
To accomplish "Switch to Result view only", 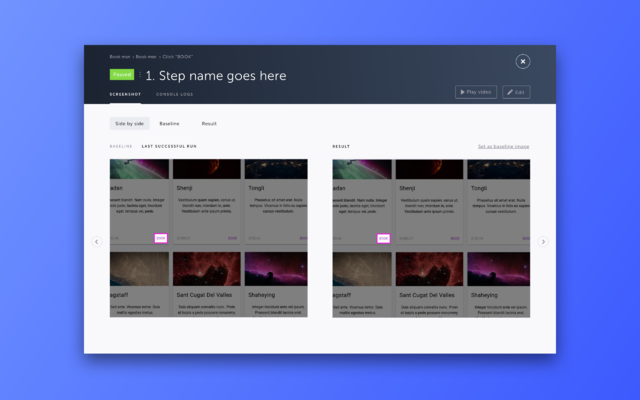I will click(209, 124).
